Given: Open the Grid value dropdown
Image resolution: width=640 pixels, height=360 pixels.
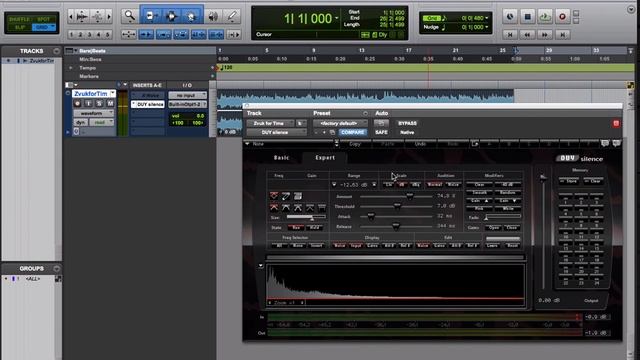Looking at the screenshot, I should coord(487,18).
